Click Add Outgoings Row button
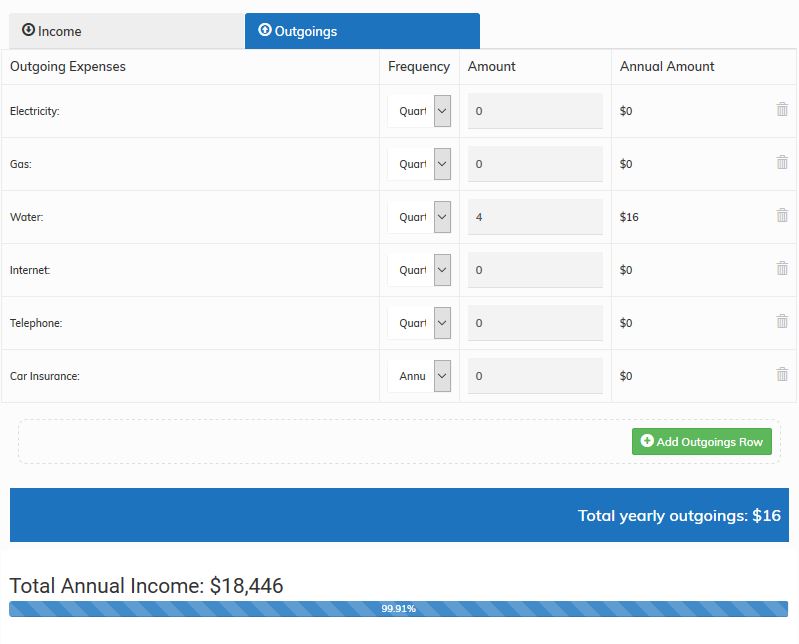This screenshot has height=644, width=799. point(702,441)
